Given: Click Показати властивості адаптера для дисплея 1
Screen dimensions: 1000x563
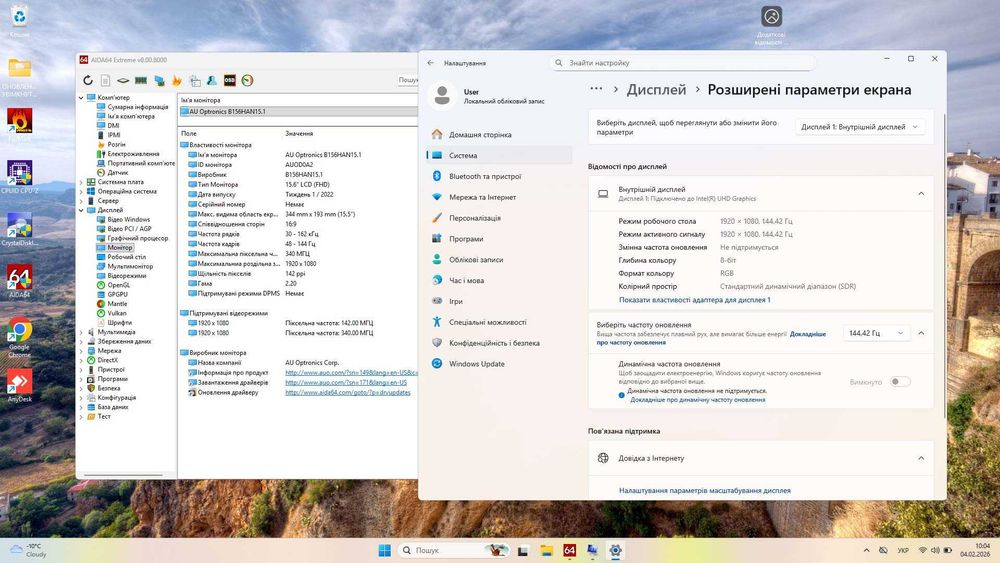Looking at the screenshot, I should tap(695, 300).
